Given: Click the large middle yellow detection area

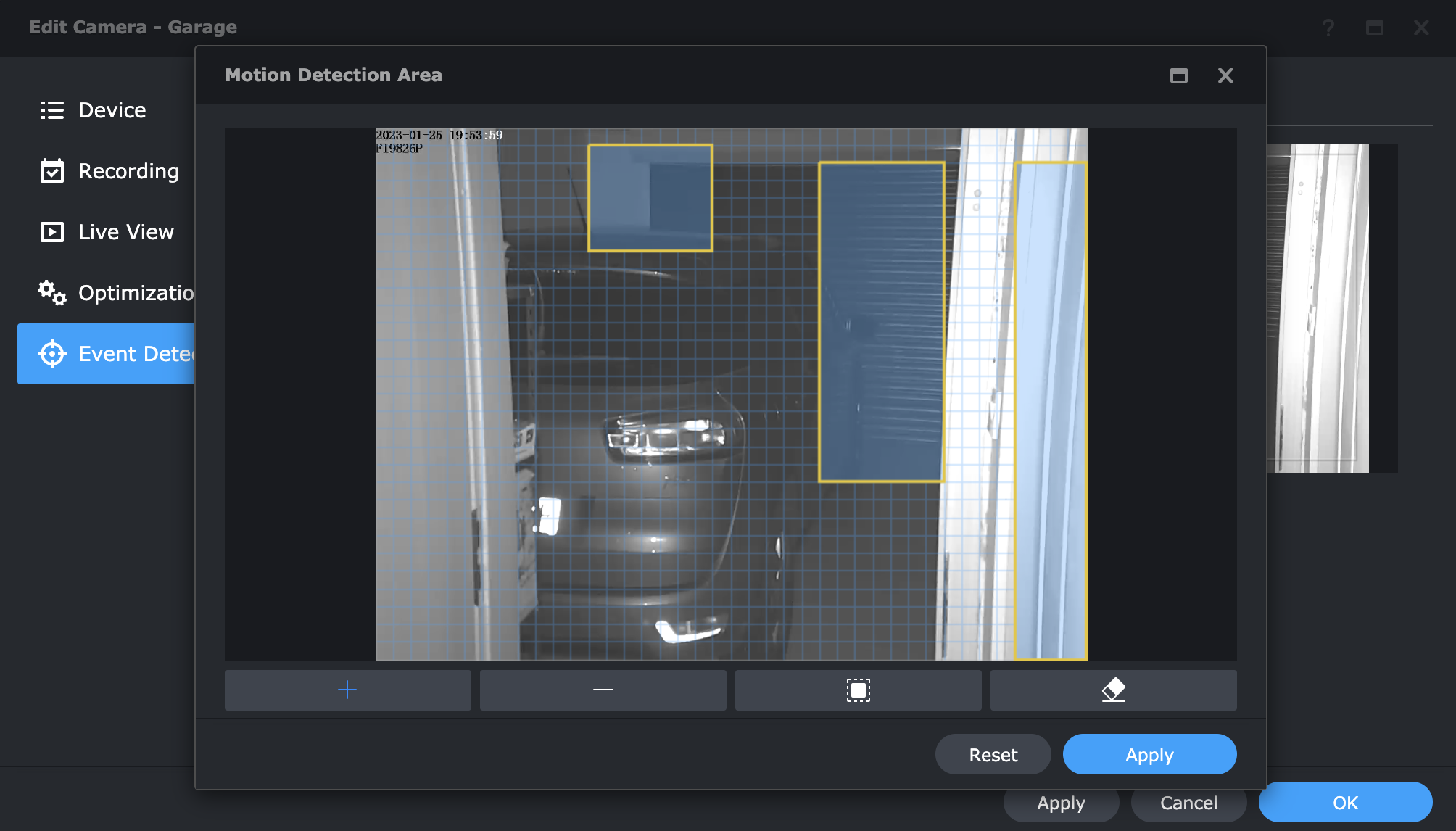Looking at the screenshot, I should pos(881,321).
